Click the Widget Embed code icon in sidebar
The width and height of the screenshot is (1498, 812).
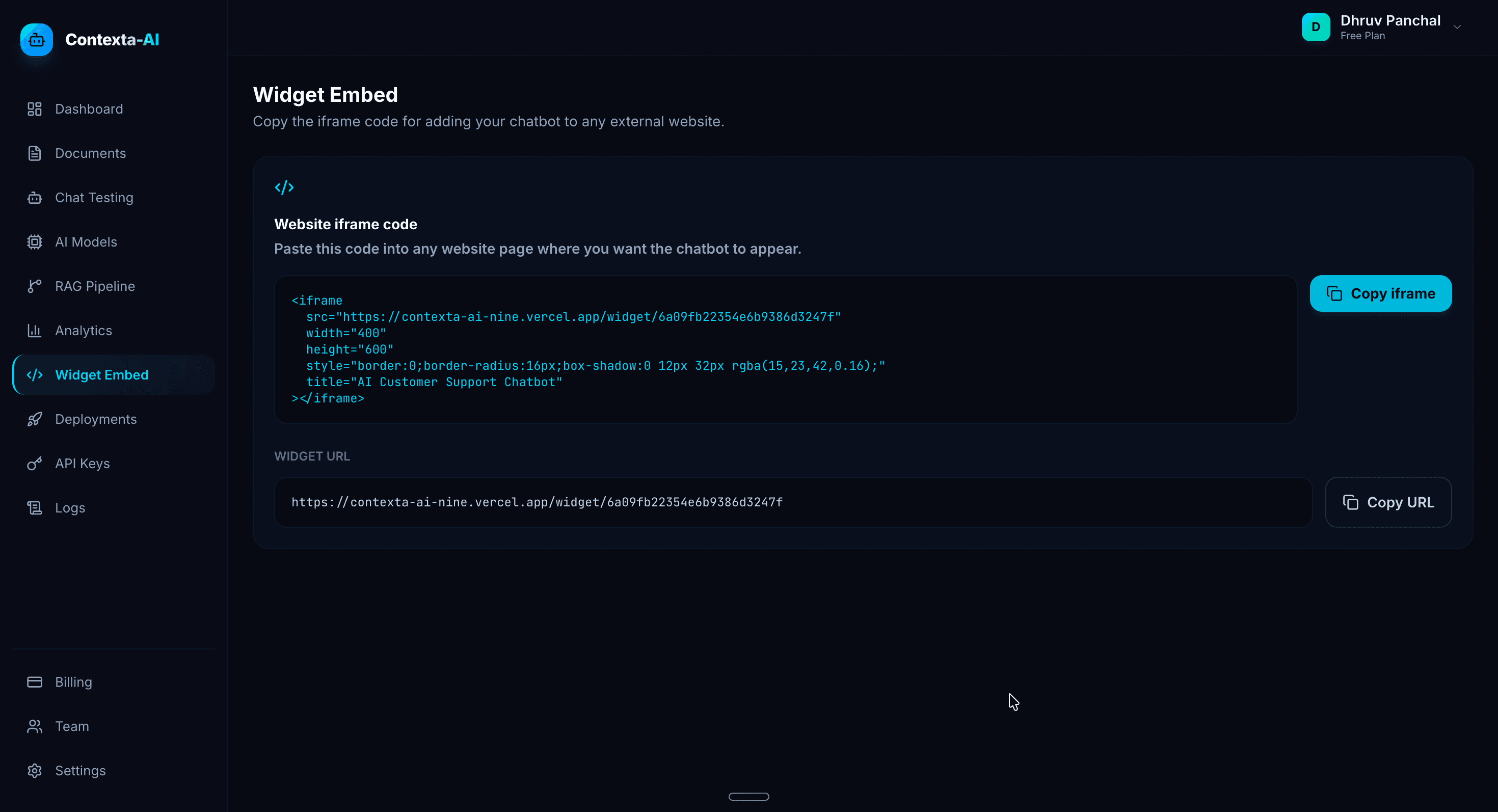coord(34,375)
